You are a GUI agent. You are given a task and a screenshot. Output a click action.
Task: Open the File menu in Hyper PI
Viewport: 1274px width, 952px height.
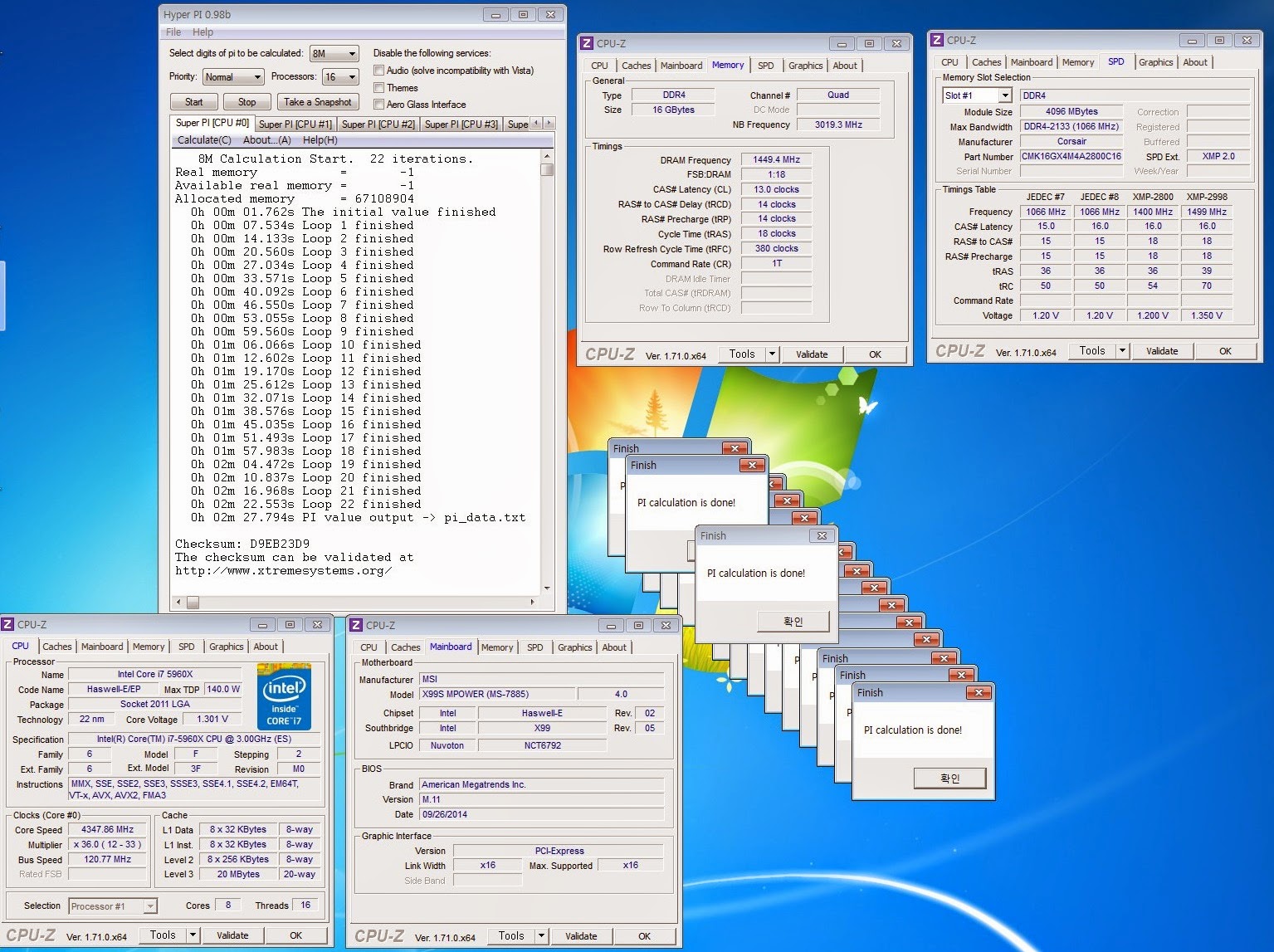click(173, 32)
